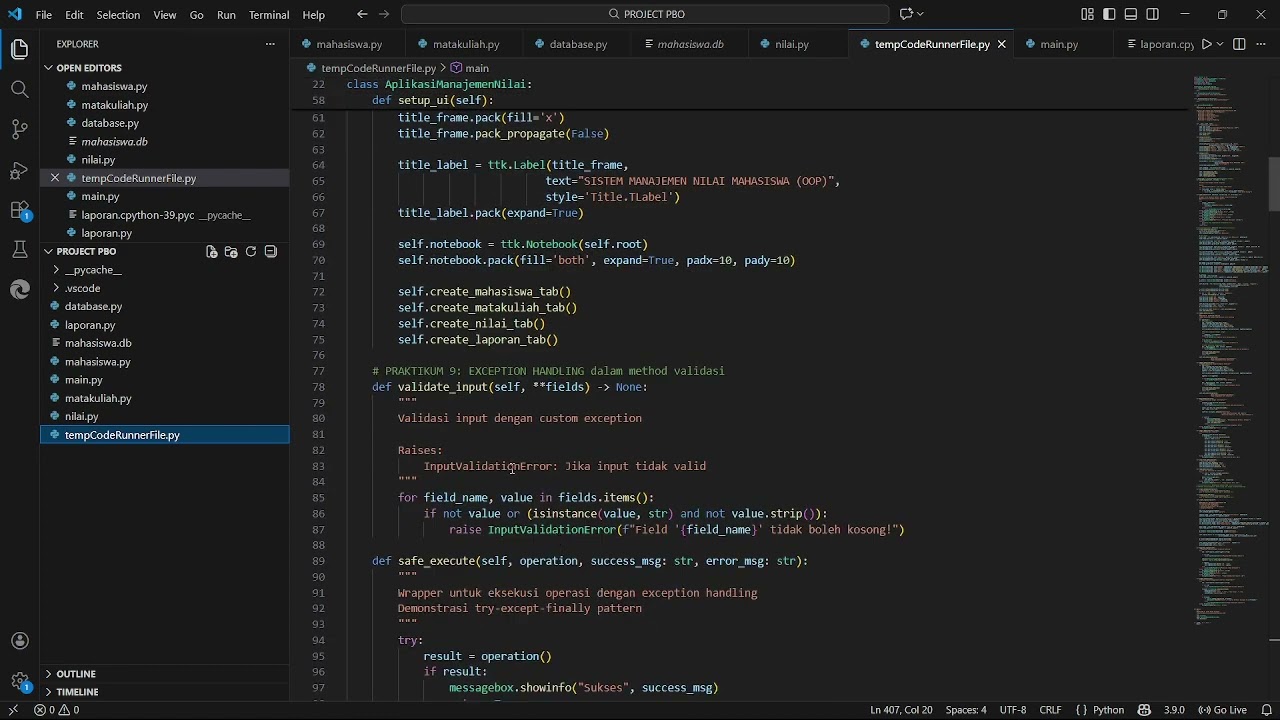Click the Run Python File play button

(1206, 44)
